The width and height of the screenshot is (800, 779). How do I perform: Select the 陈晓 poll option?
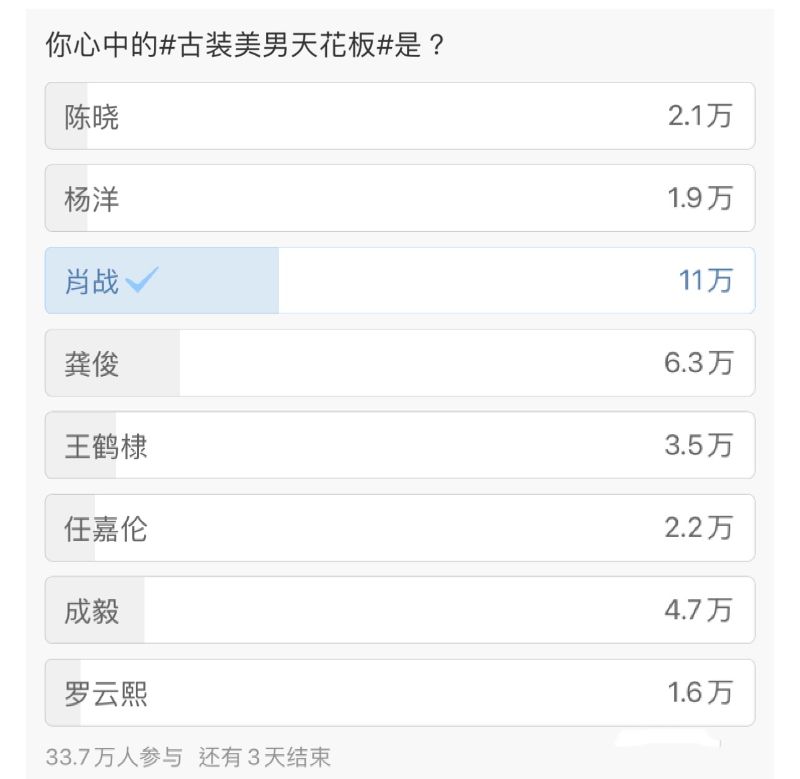[92, 117]
